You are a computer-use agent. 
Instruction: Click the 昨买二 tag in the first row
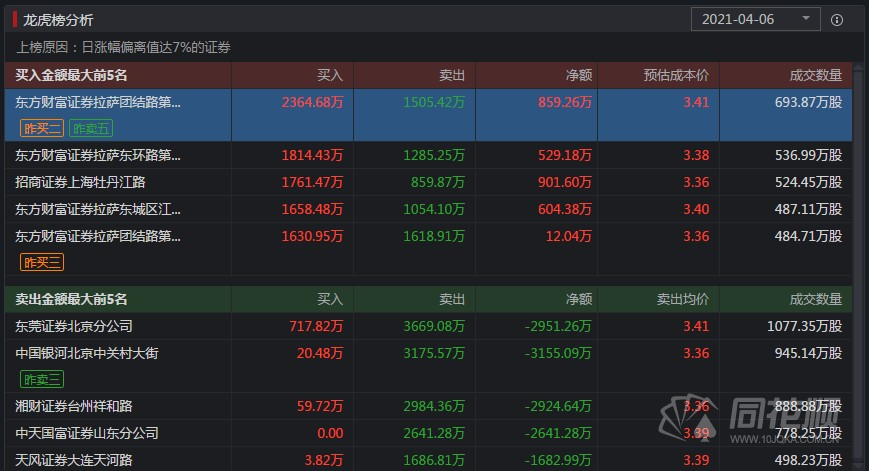tap(42, 127)
